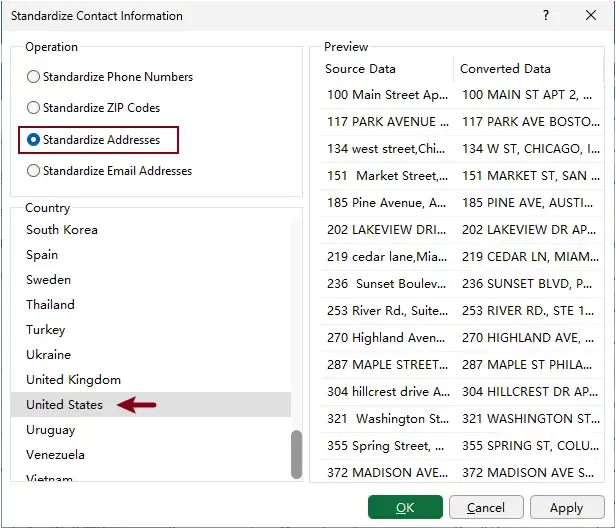
Task: Click source cell 100 Main Street Ap...
Action: click(x=387, y=95)
